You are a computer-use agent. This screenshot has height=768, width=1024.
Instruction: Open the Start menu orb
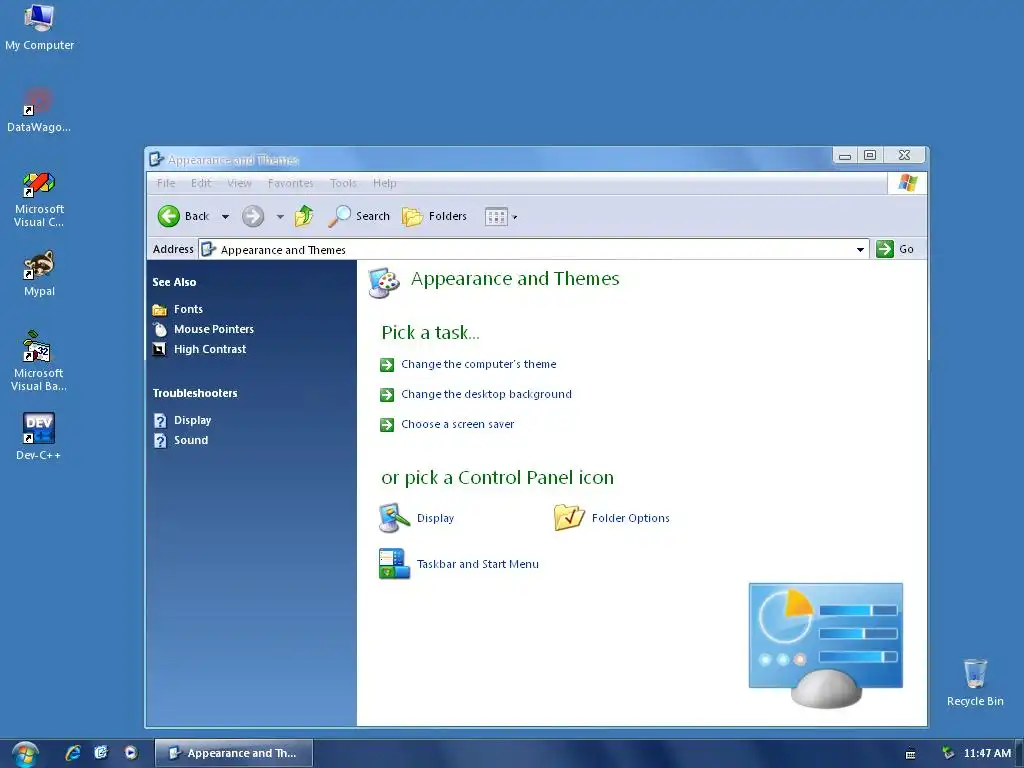[x=25, y=754]
